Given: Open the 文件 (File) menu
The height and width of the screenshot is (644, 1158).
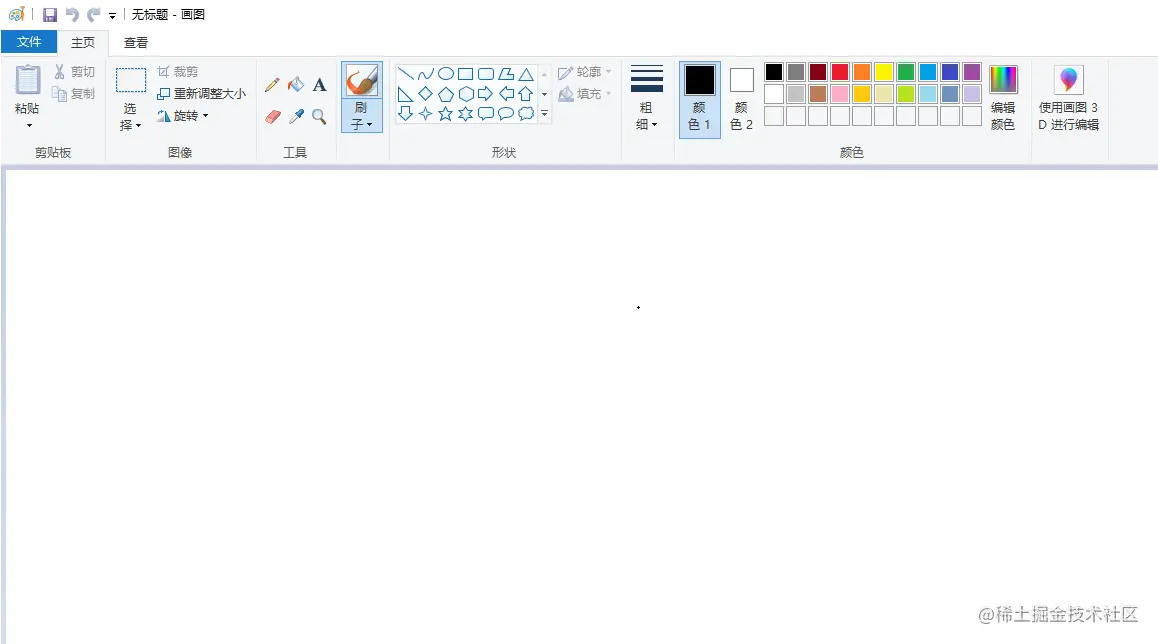Looking at the screenshot, I should [30, 42].
